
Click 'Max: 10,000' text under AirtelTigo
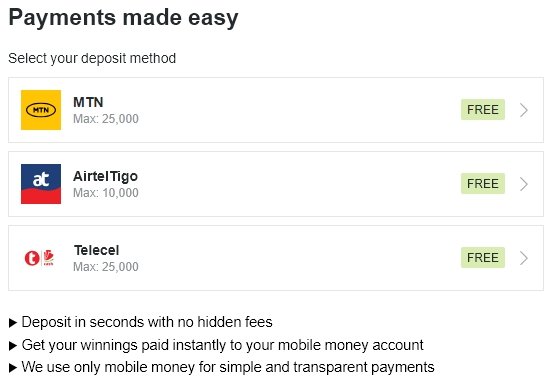click(106, 193)
